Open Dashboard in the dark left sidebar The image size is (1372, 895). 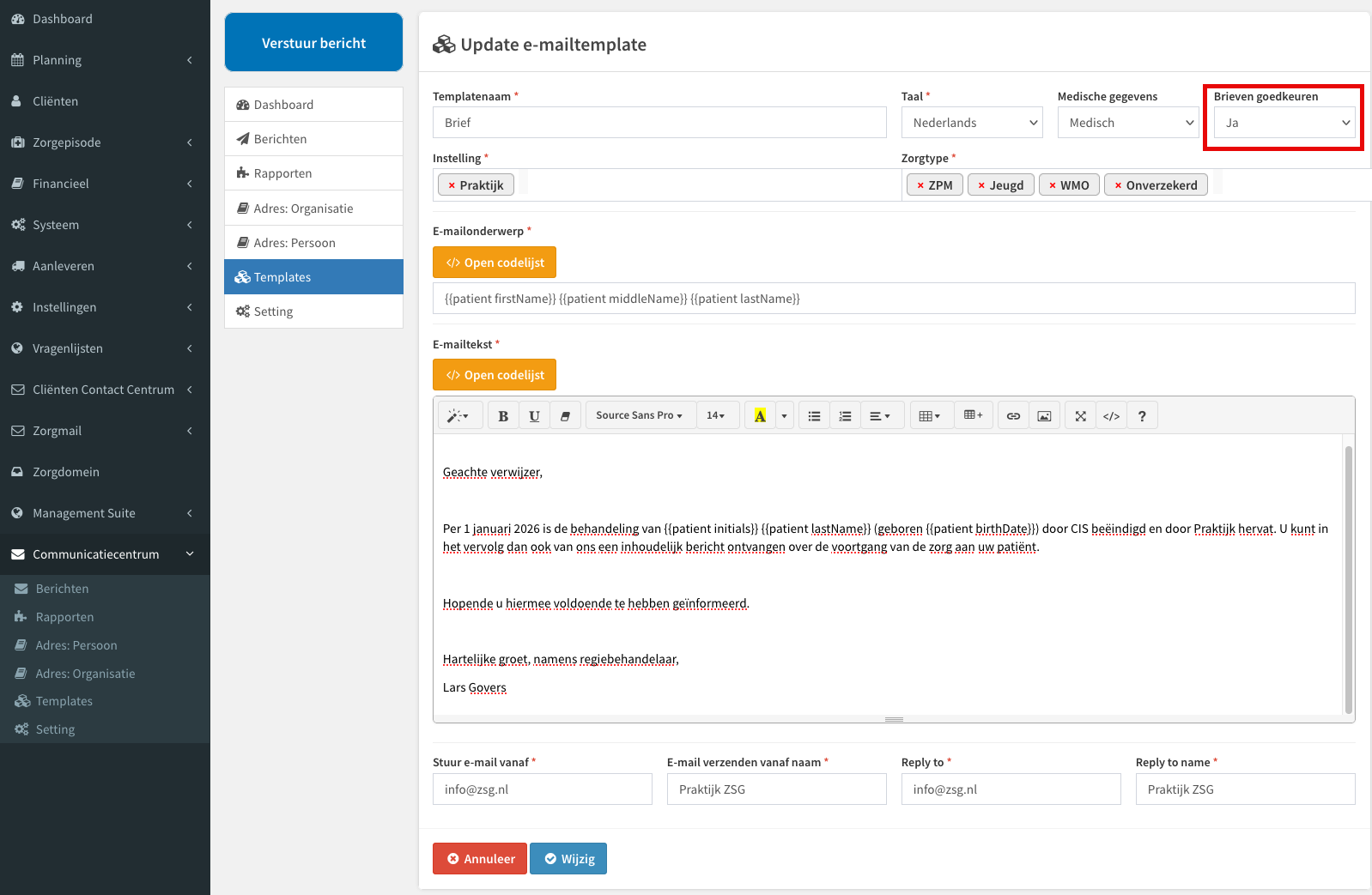(105, 19)
